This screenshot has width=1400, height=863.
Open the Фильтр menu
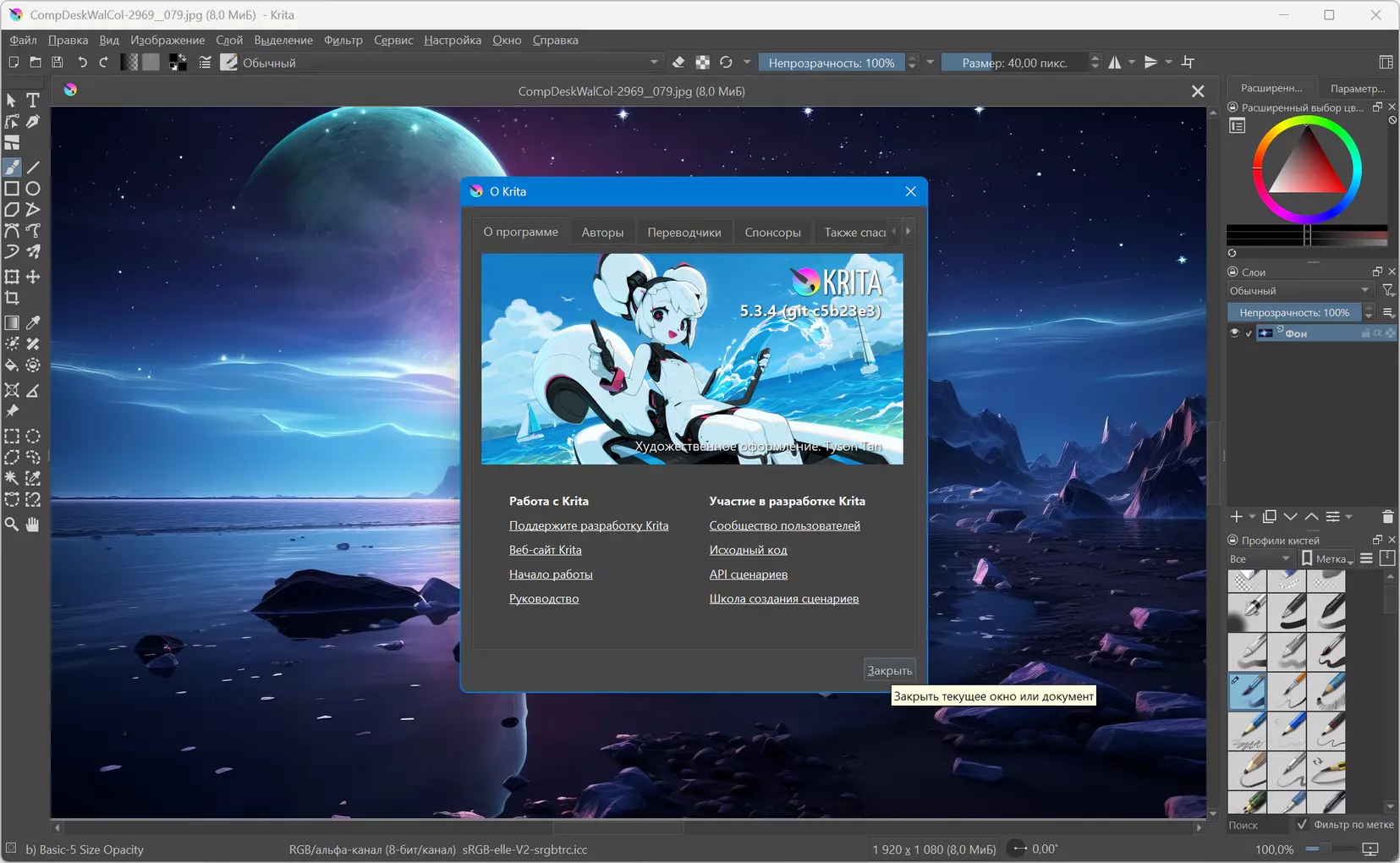click(x=343, y=40)
